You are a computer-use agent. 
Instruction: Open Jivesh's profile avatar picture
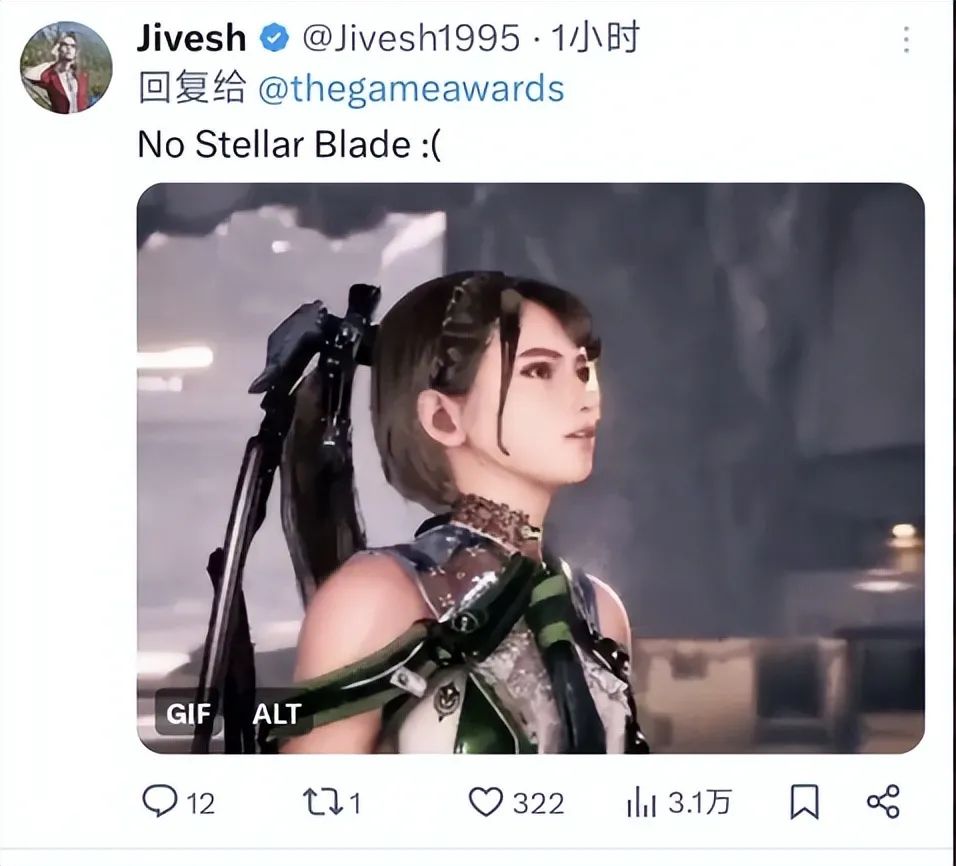(66, 68)
